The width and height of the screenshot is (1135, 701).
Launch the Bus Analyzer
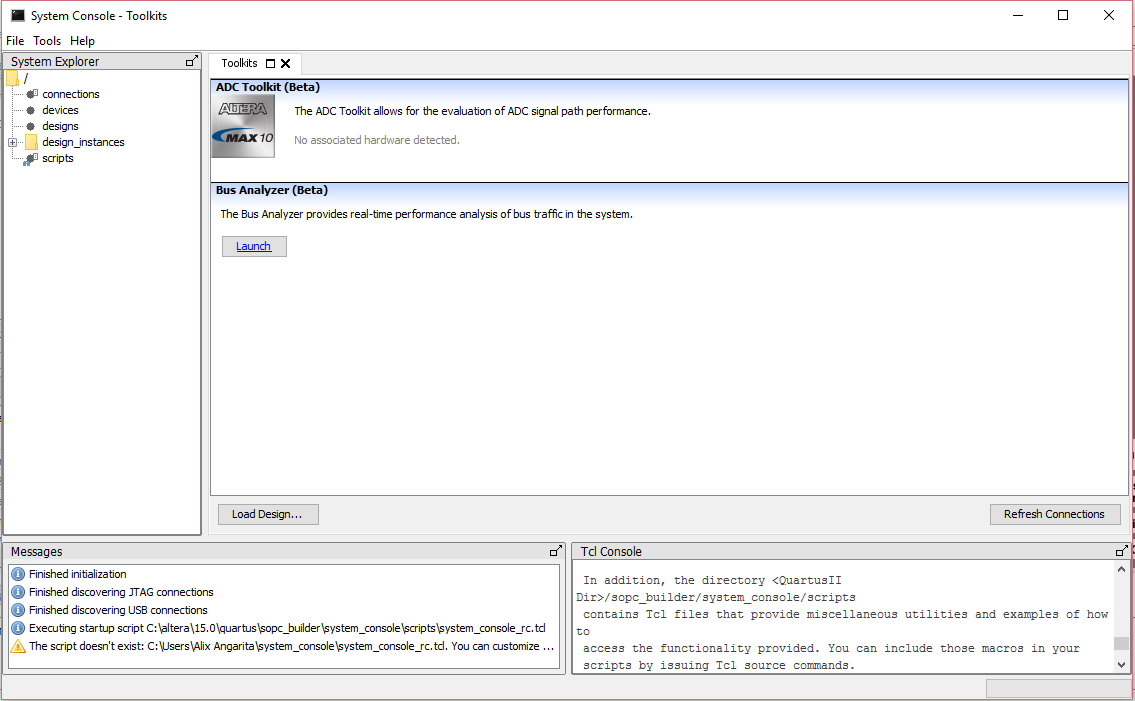(254, 246)
